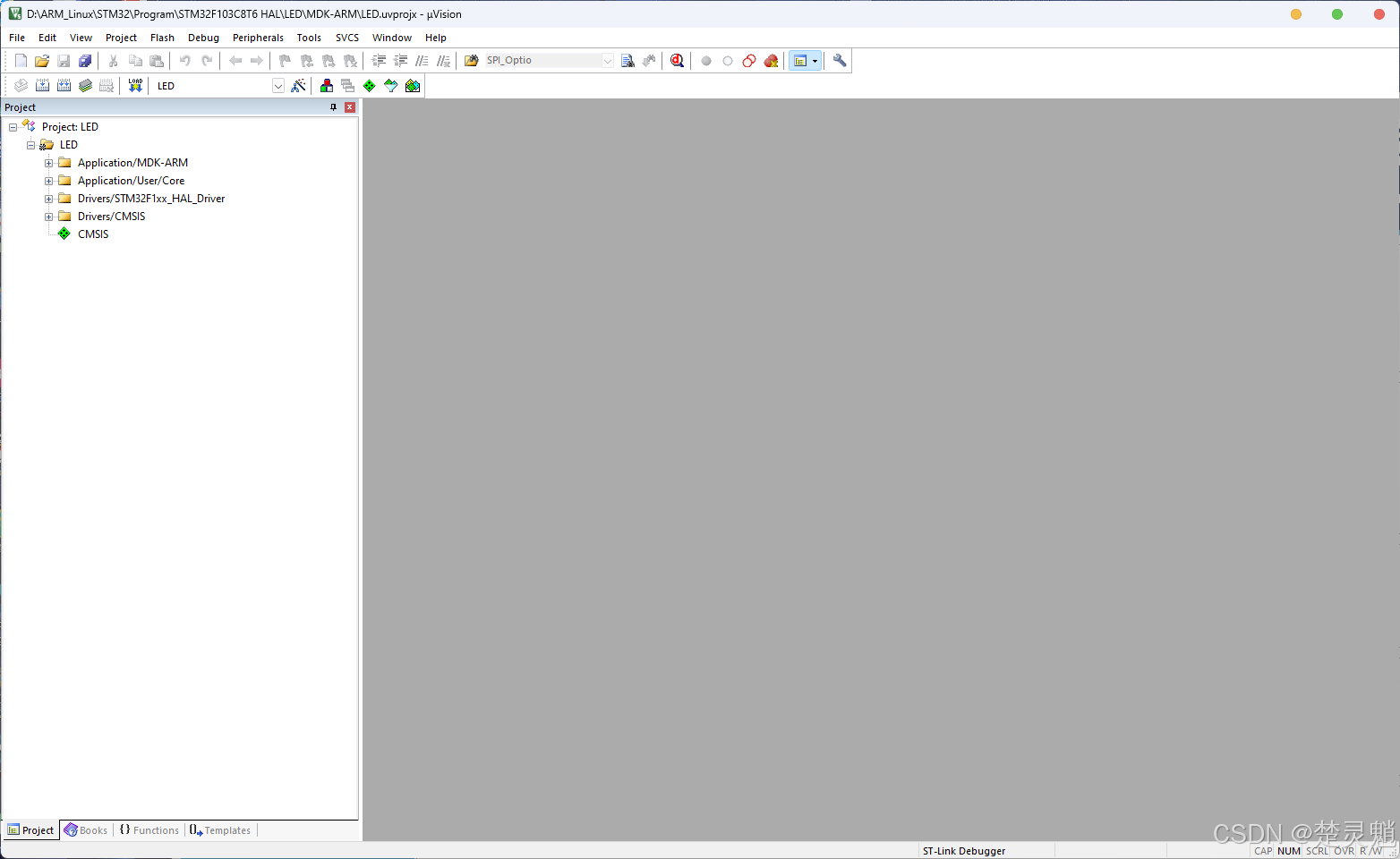Image resolution: width=1400 pixels, height=859 pixels.
Task: Click the Download to flash LOAD icon
Action: pos(135,86)
